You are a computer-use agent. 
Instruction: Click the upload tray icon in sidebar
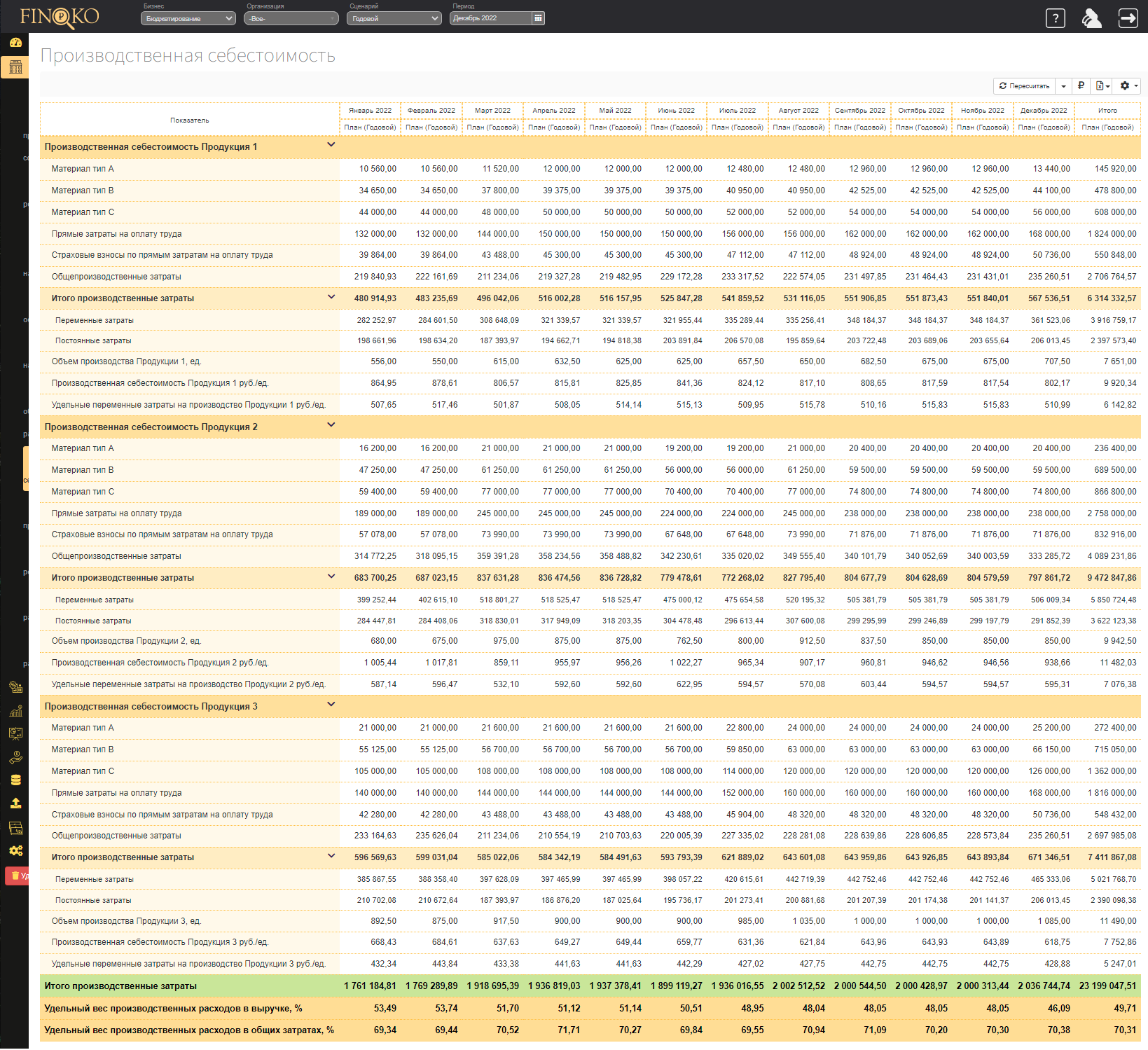(15, 803)
